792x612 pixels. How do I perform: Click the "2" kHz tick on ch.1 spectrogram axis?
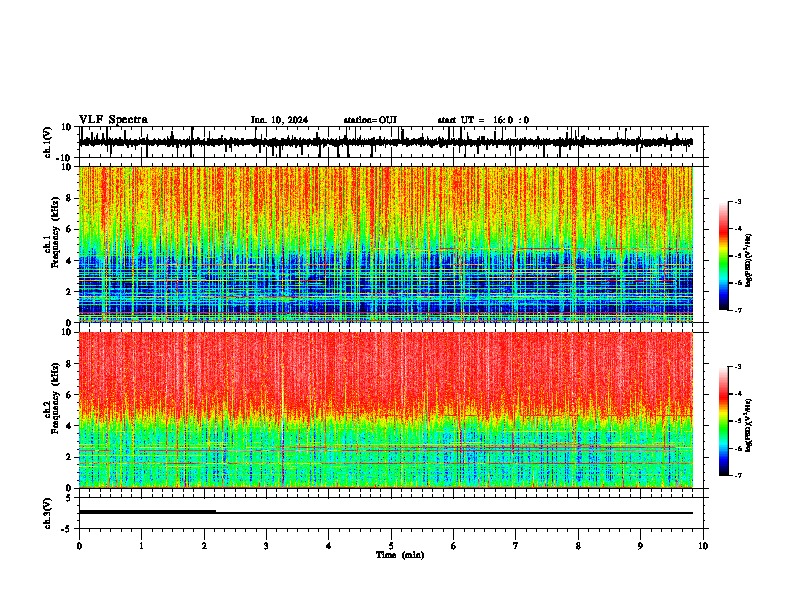tap(70, 291)
